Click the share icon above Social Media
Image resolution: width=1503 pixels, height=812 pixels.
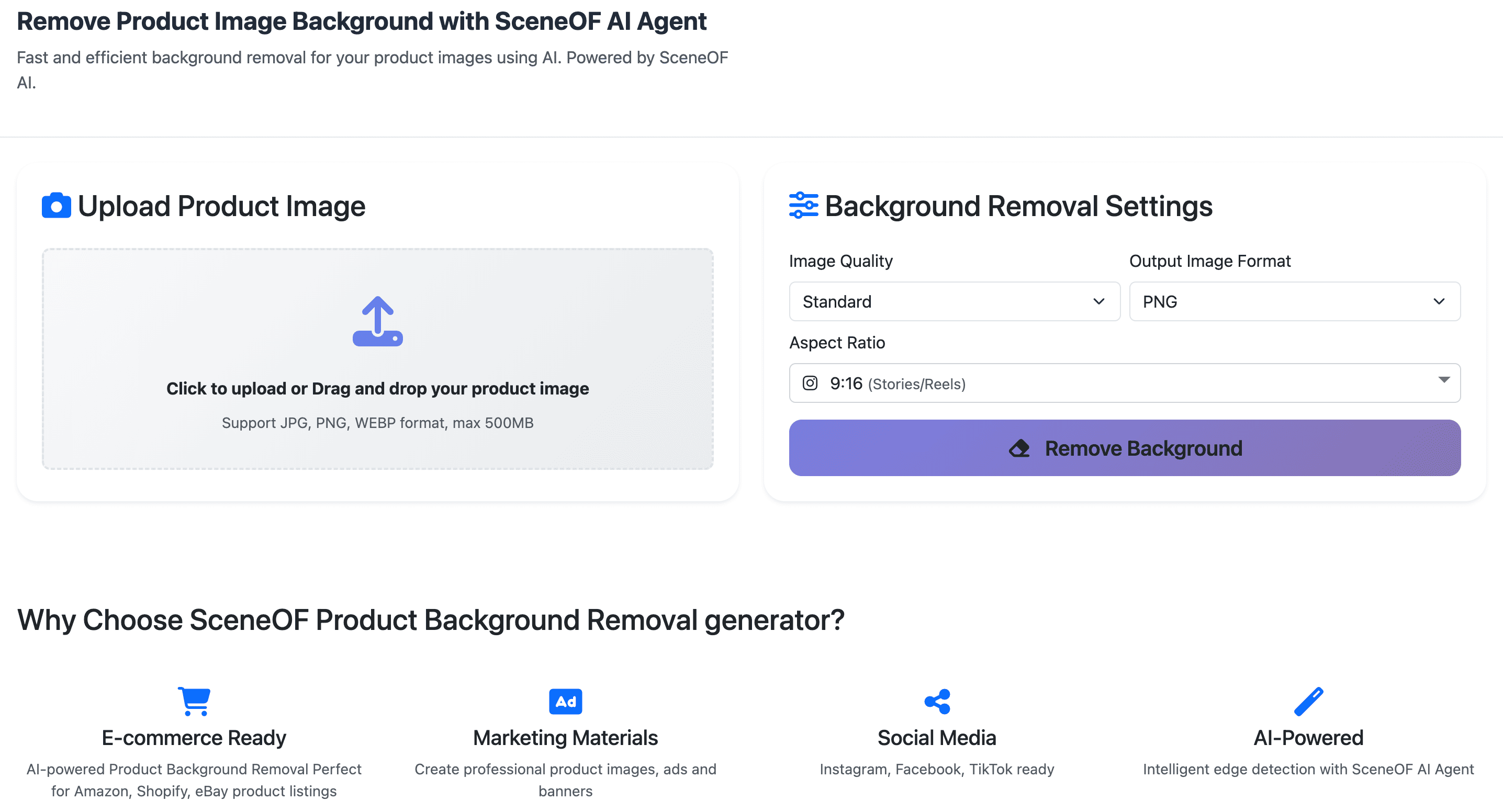tap(937, 701)
